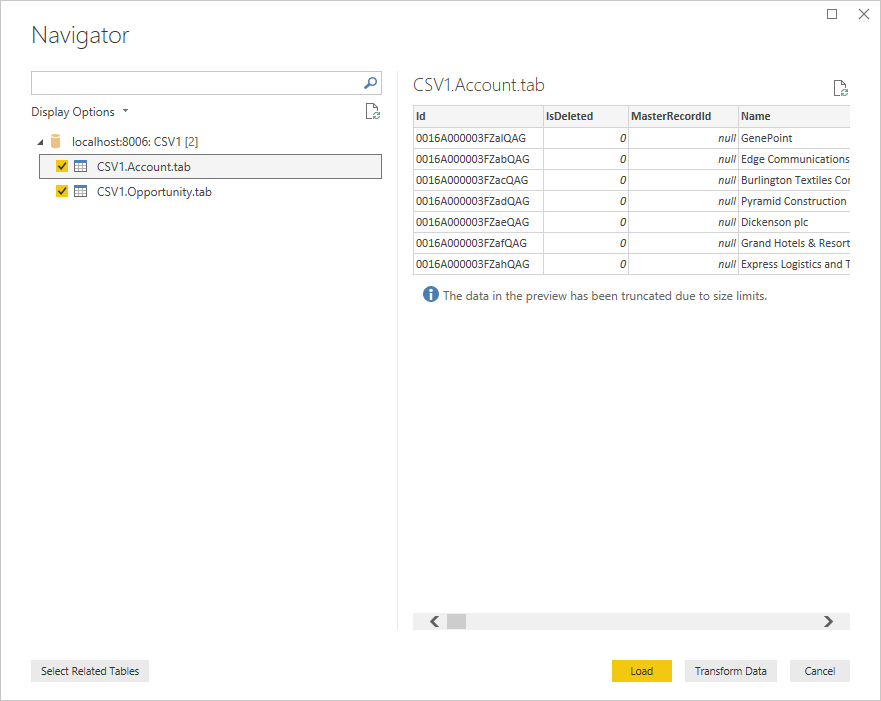Click the Pyramid Construction name cell

coord(794,201)
